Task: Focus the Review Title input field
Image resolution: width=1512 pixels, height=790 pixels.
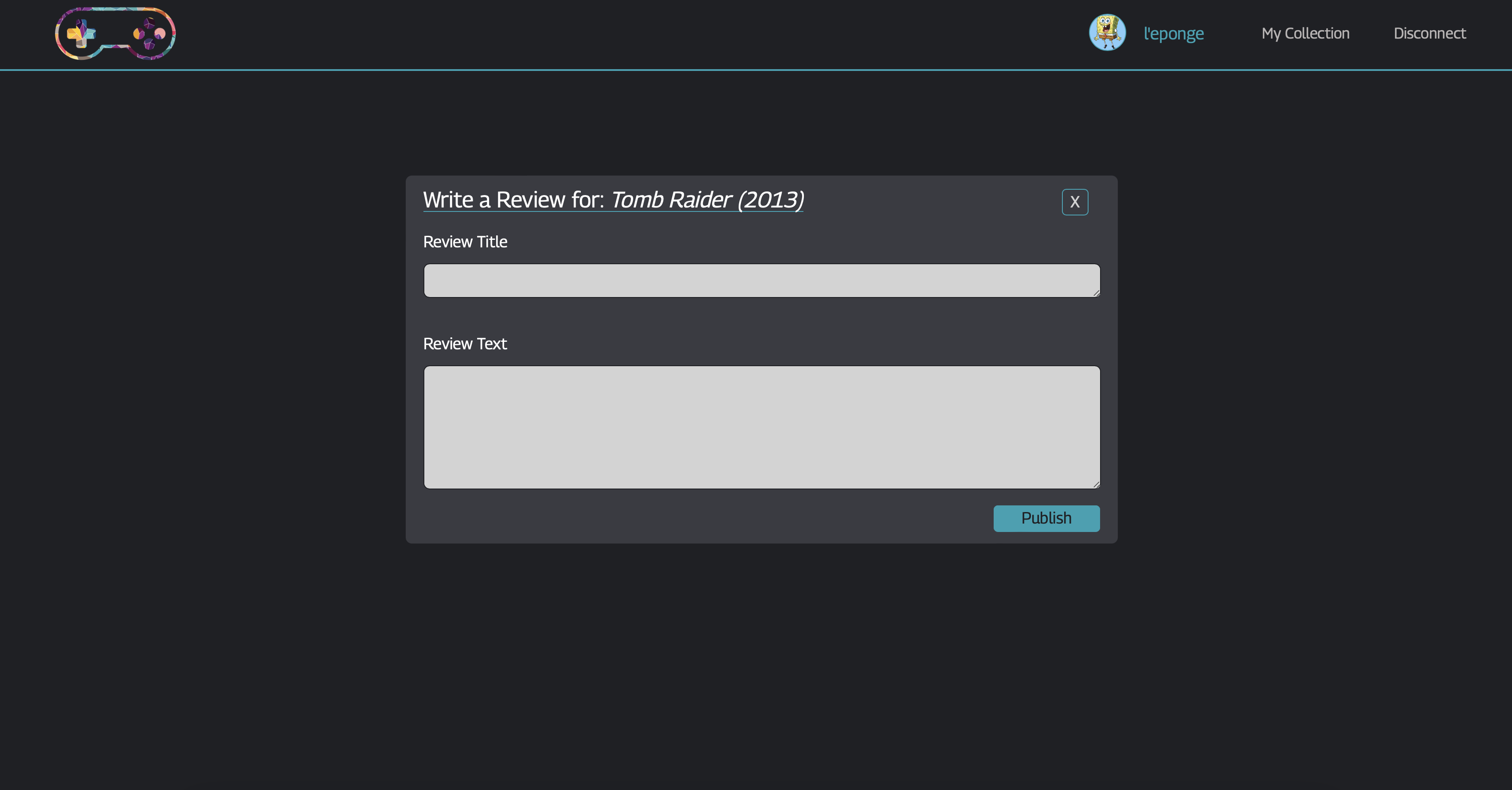Action: tap(761, 281)
